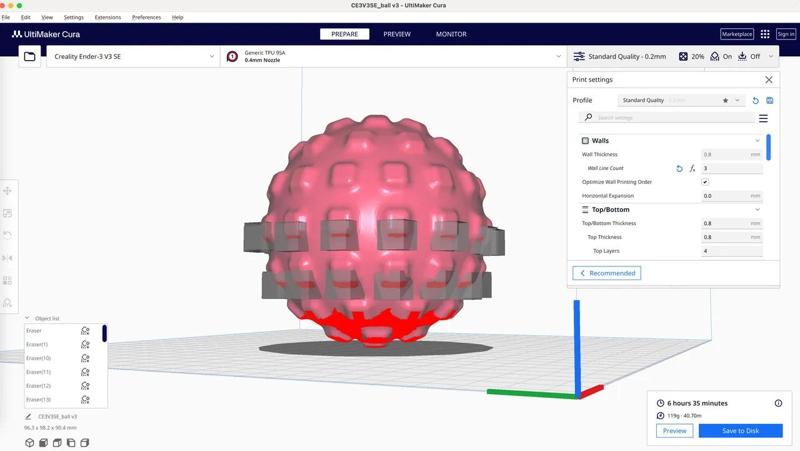Open the Help menu
Screen dimensions: 800x451
177,17
